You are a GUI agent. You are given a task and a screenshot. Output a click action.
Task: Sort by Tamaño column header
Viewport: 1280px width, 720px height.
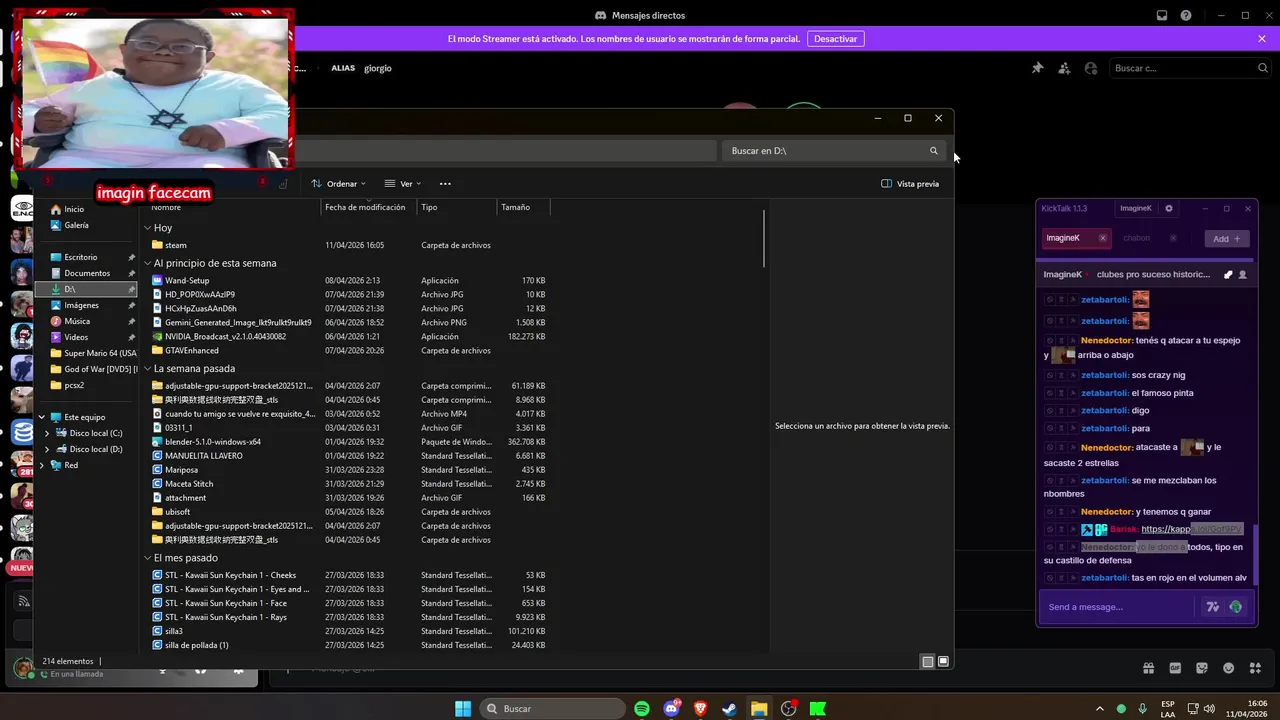(x=516, y=207)
